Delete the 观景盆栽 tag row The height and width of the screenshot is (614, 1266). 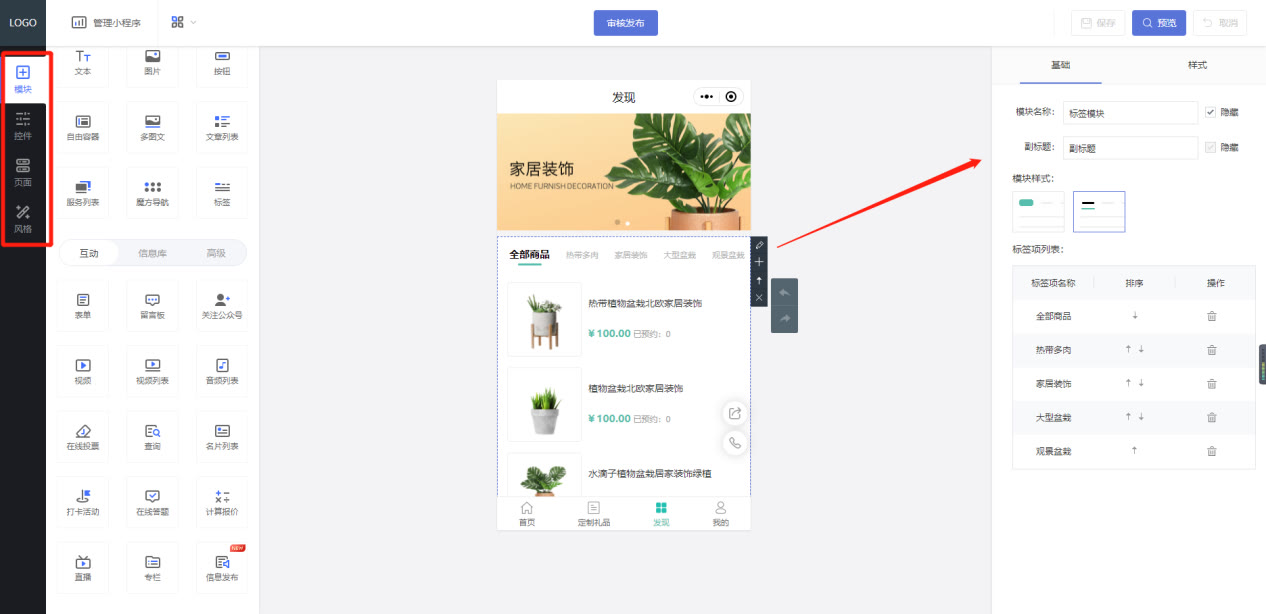coord(1212,451)
